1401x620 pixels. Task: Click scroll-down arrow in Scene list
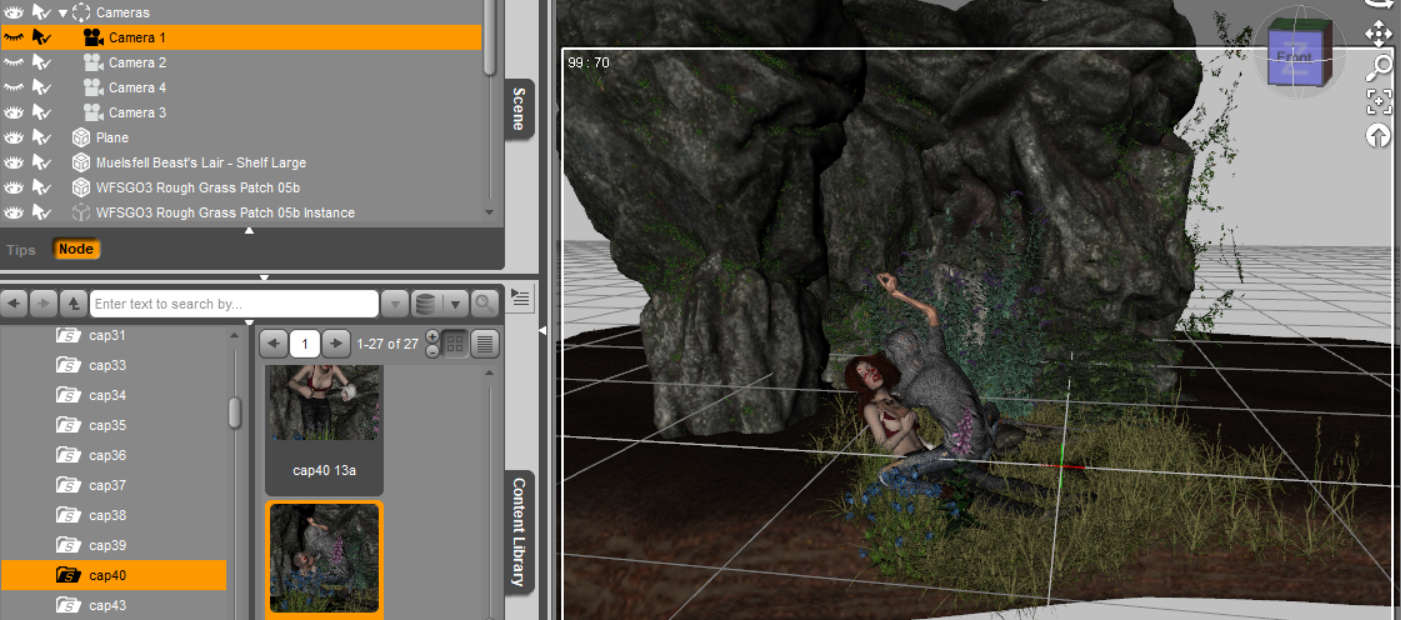coord(489,212)
